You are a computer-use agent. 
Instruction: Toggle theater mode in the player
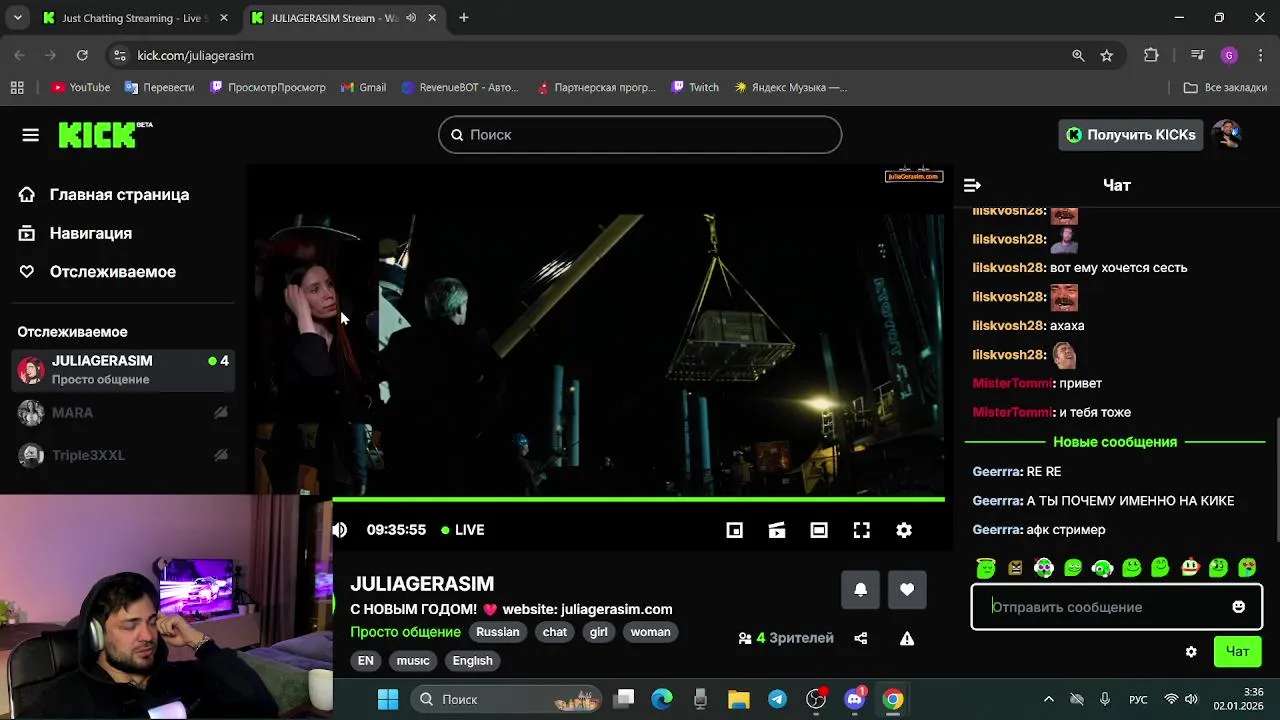pyautogui.click(x=819, y=530)
